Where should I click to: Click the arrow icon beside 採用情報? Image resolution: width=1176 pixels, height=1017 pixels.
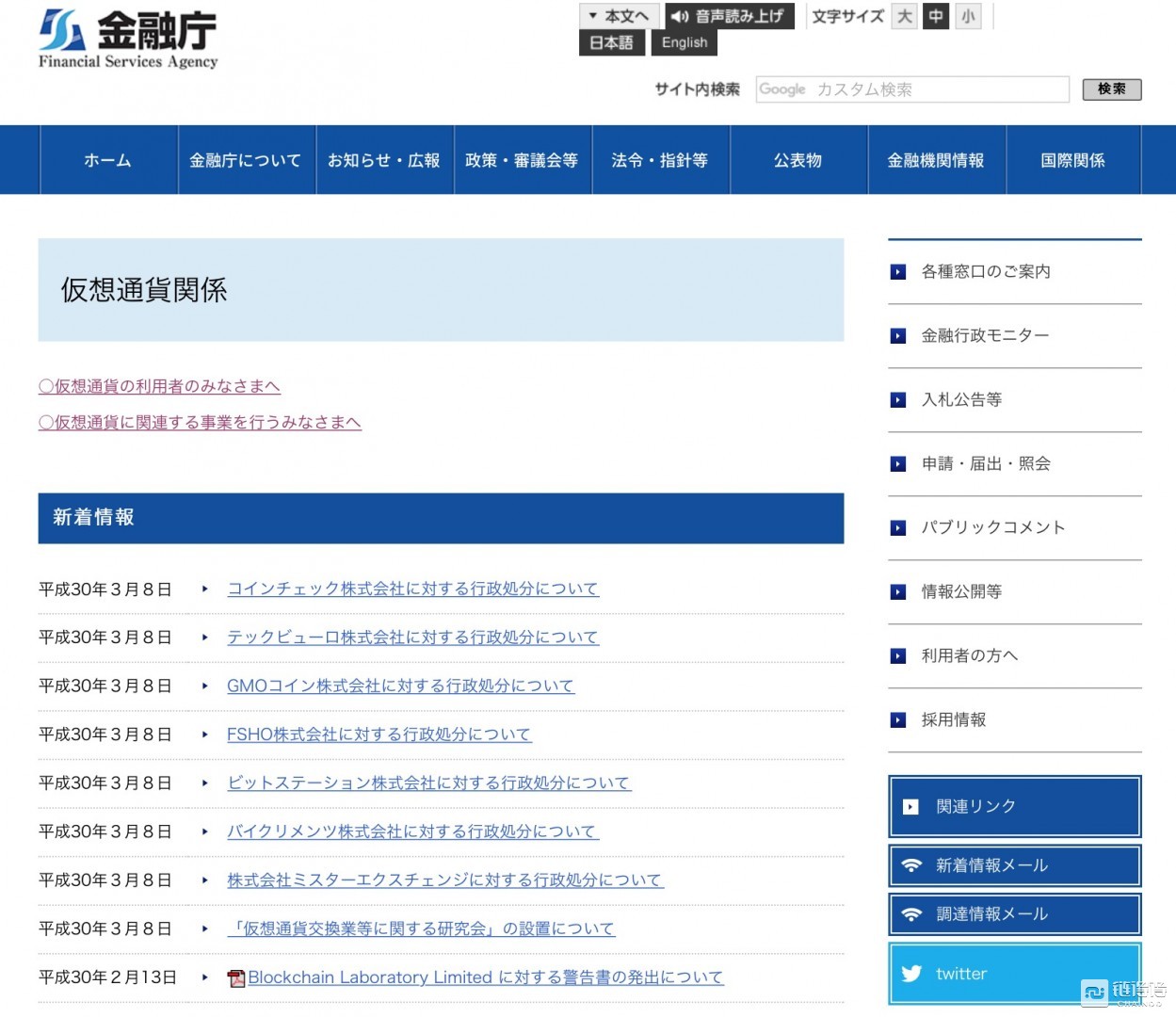[x=896, y=719]
